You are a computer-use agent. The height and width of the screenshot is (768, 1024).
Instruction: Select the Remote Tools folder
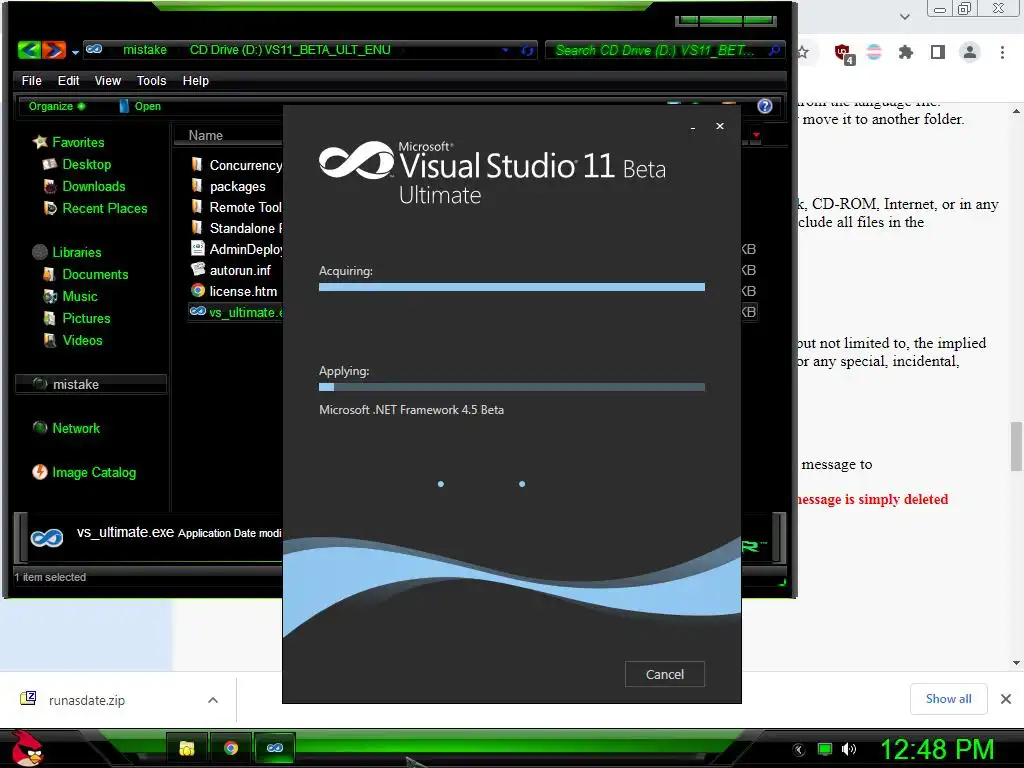point(236,207)
